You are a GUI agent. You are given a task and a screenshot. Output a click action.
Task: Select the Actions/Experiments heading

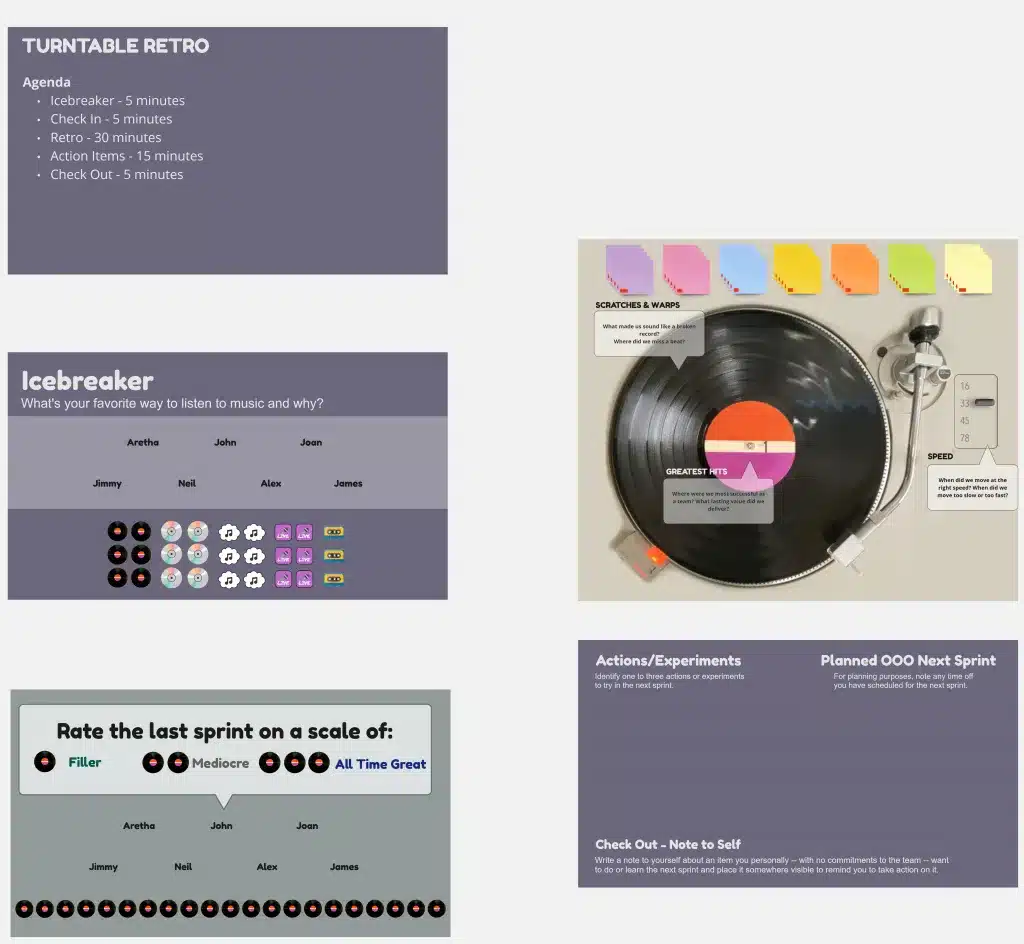coord(668,661)
